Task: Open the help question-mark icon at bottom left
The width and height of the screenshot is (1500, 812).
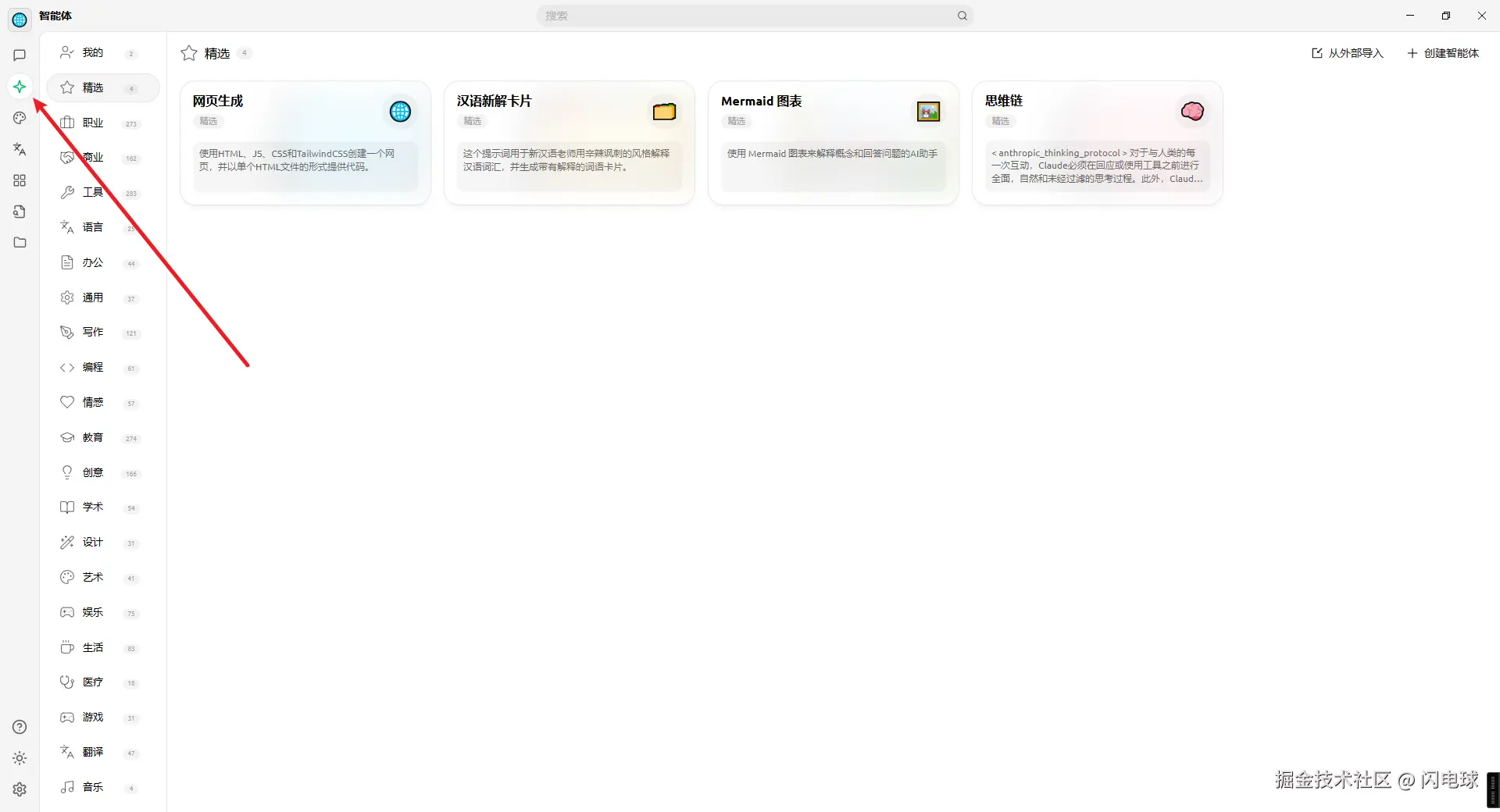Action: point(20,727)
